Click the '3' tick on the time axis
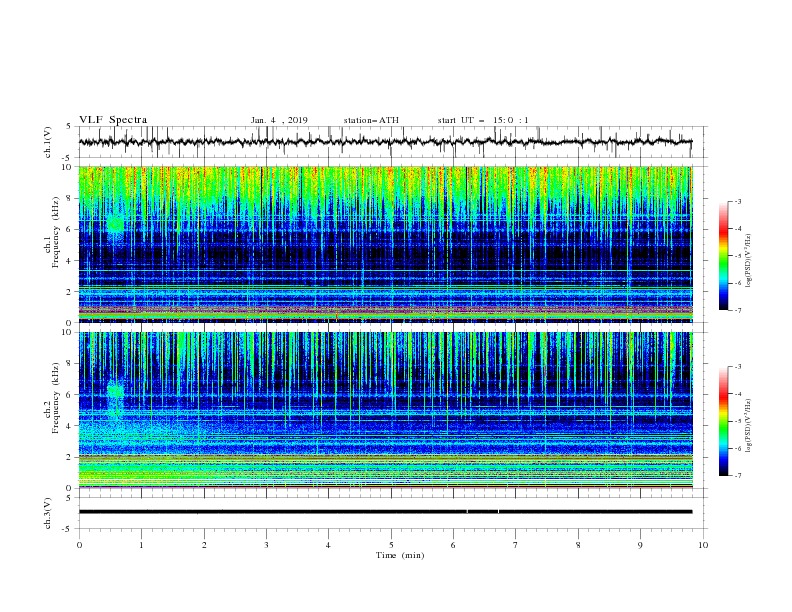The height and width of the screenshot is (612, 792). [266, 545]
